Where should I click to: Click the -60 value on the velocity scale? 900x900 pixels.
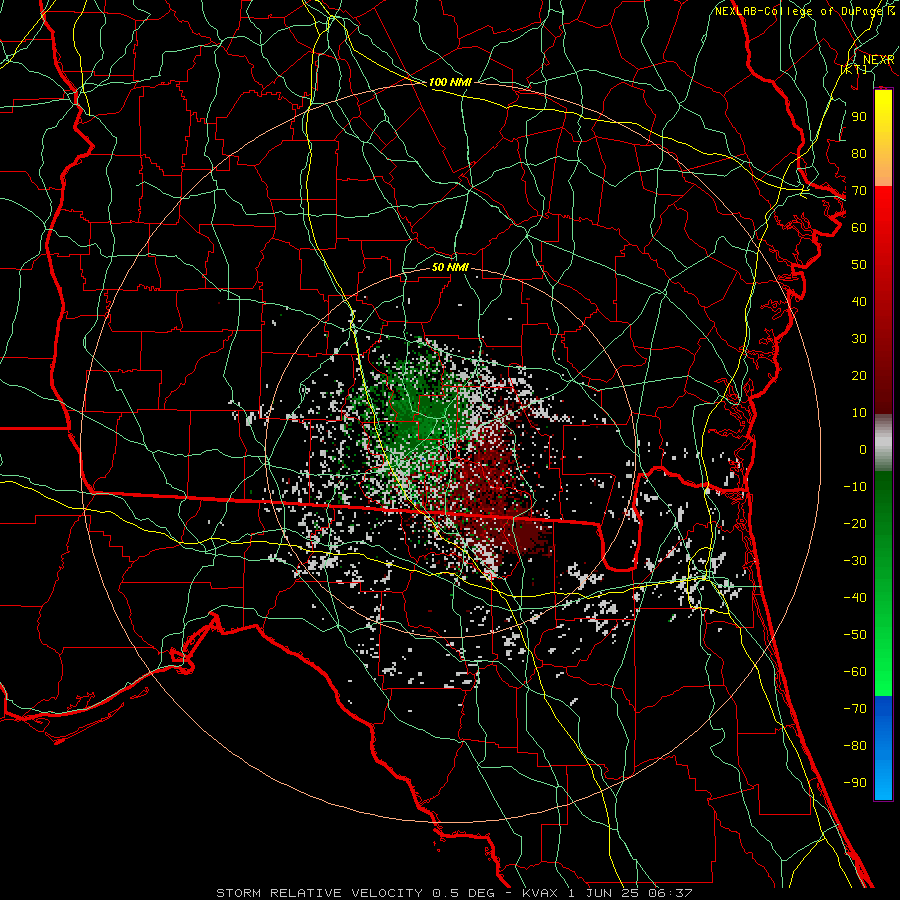point(855,672)
